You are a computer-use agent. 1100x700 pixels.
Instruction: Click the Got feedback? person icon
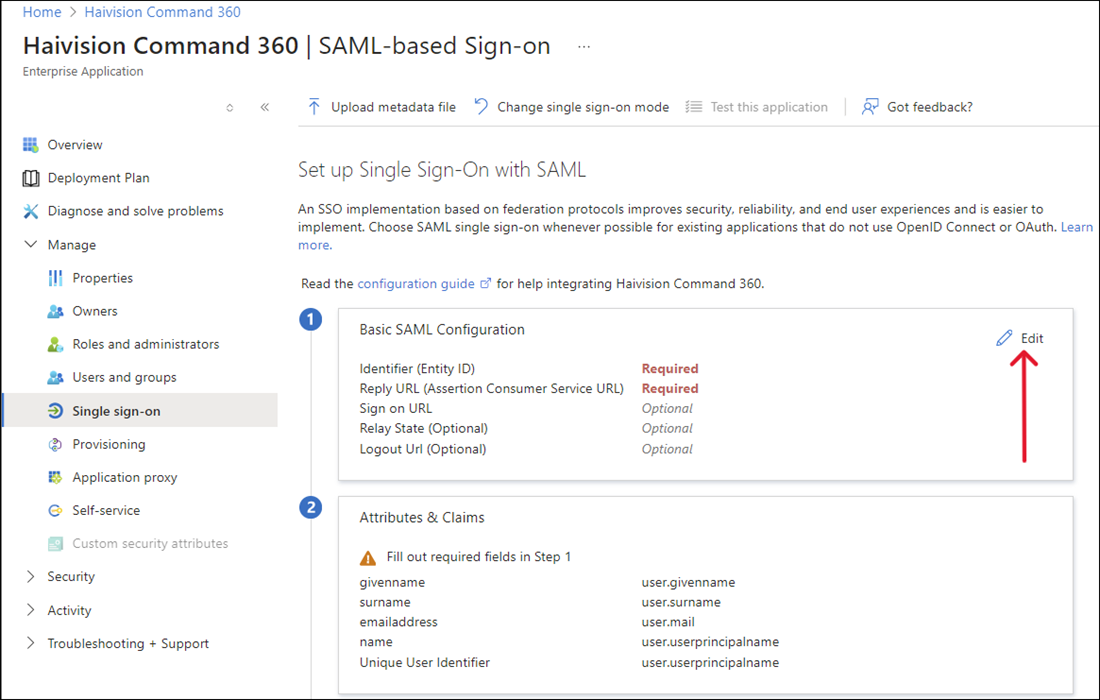pos(868,106)
